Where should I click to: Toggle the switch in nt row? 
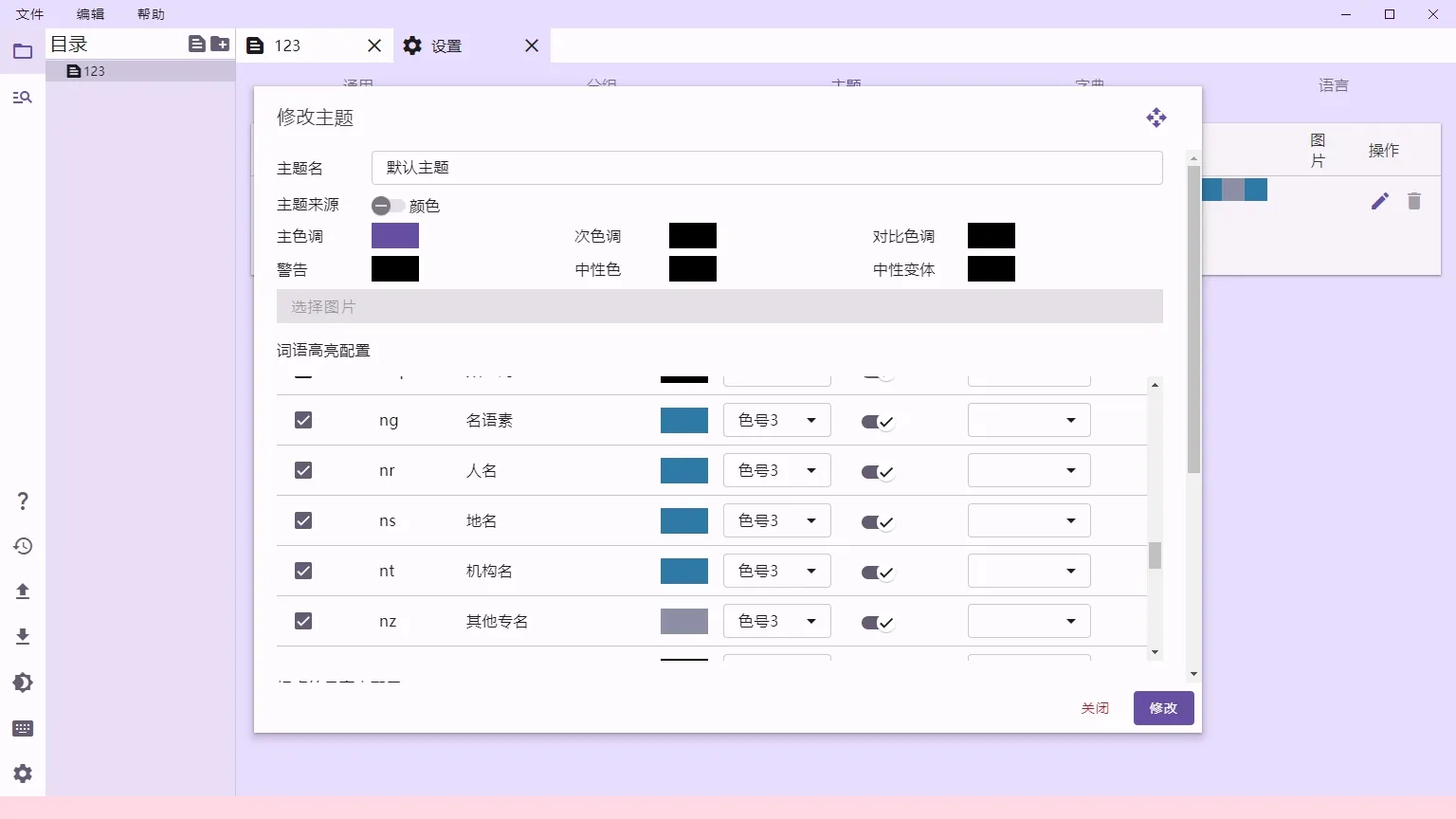(x=878, y=573)
